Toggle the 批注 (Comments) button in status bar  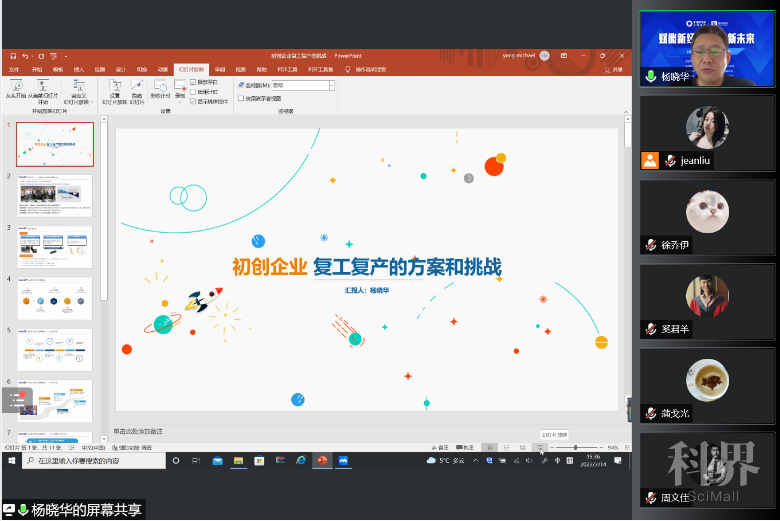coord(465,448)
